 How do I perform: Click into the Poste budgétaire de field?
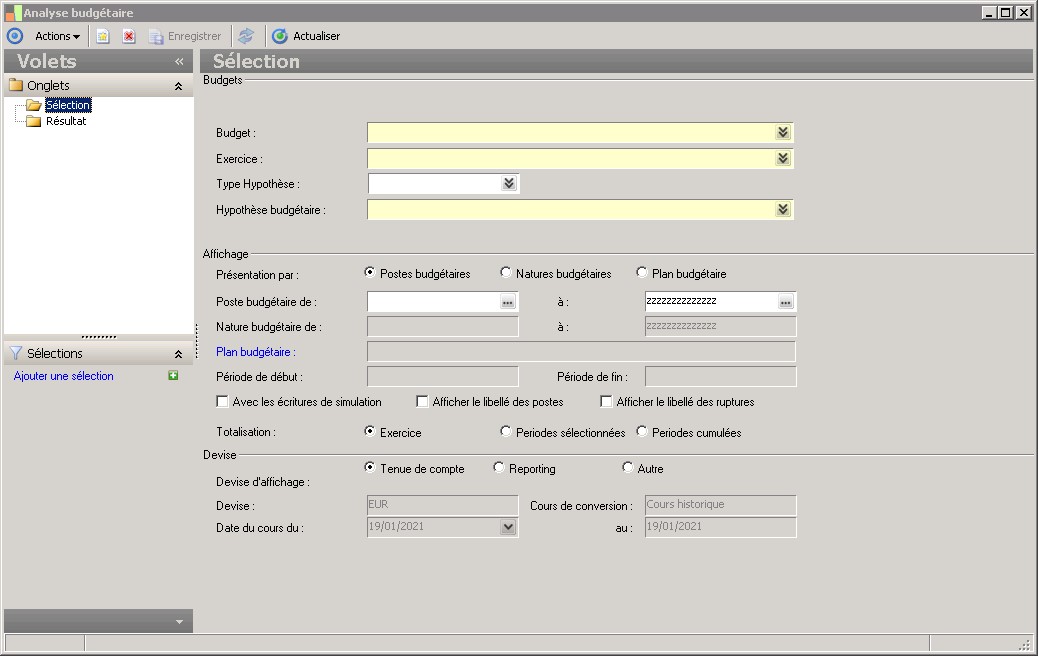click(x=433, y=301)
